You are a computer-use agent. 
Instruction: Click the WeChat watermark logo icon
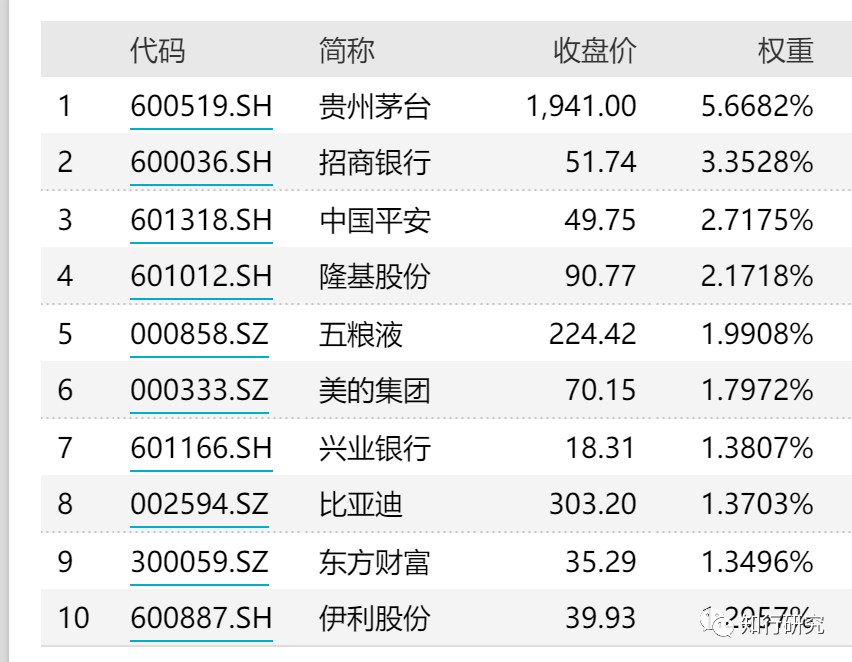[716, 624]
